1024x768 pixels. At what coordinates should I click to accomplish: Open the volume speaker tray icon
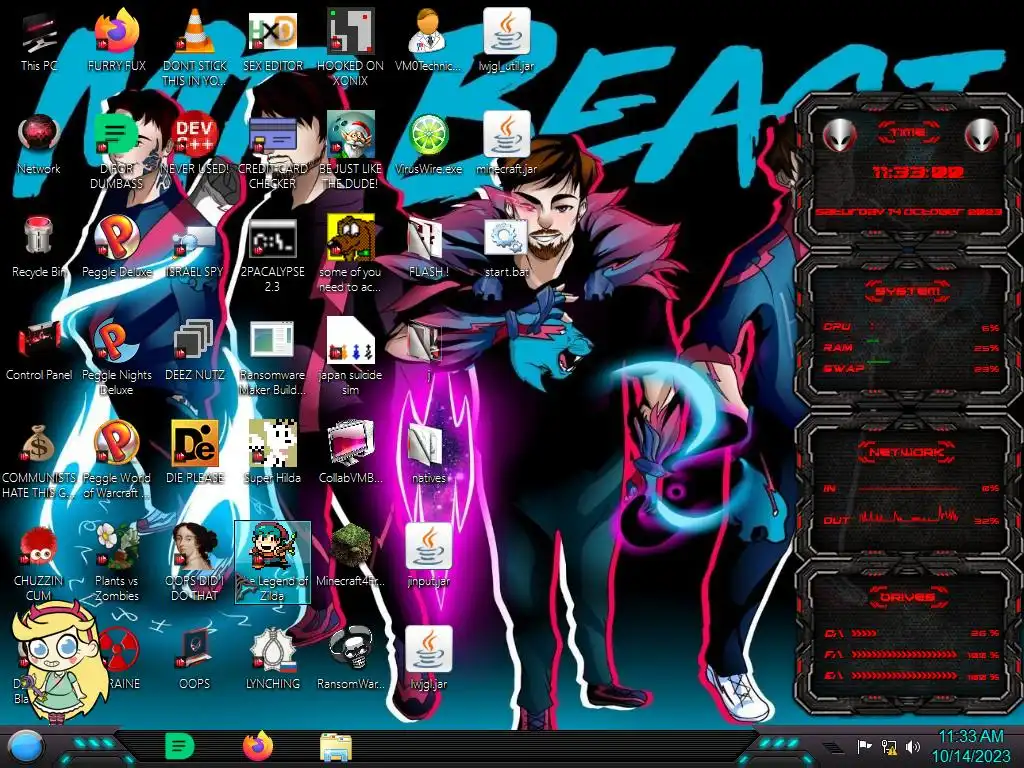(913, 746)
